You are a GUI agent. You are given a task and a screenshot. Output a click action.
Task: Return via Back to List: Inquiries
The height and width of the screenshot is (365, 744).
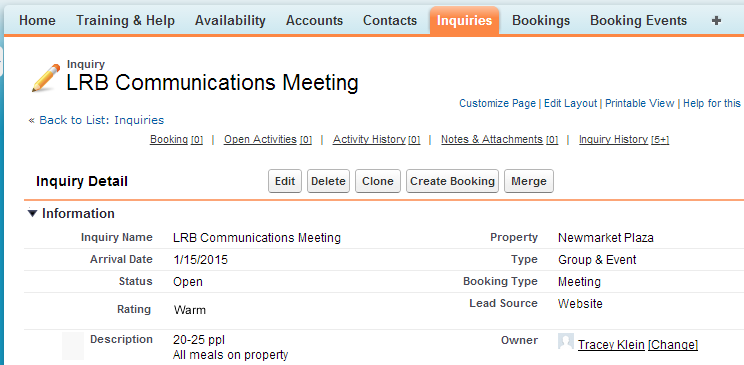[102, 120]
